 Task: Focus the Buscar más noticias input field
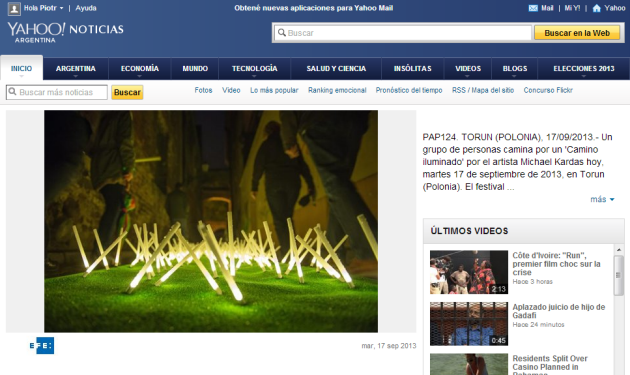tap(57, 92)
